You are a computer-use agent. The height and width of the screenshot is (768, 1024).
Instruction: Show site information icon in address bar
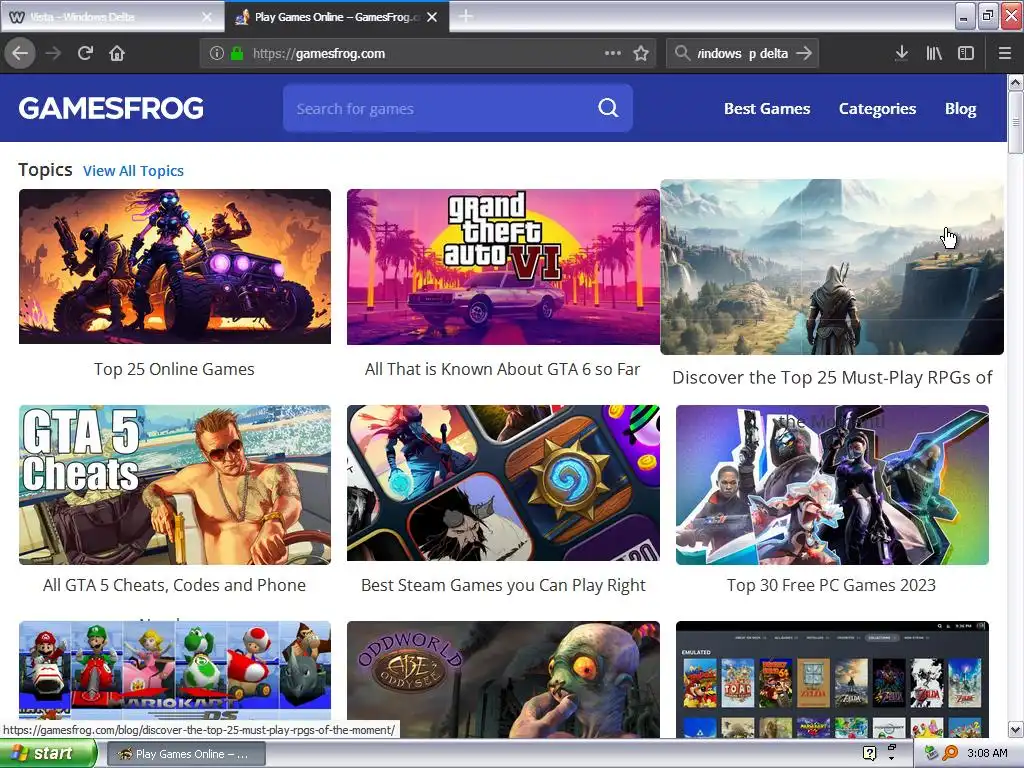217,54
